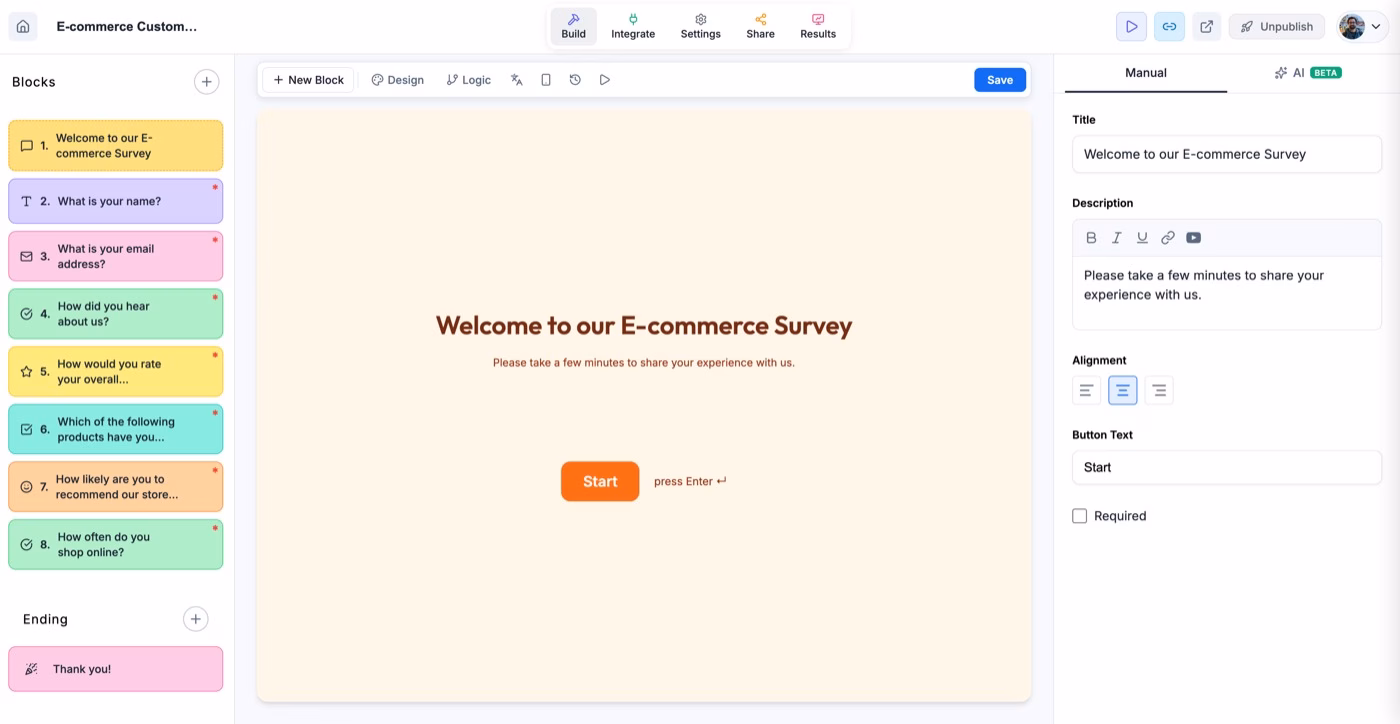
Task: Select the AI Beta panel tab
Action: coord(1307,73)
